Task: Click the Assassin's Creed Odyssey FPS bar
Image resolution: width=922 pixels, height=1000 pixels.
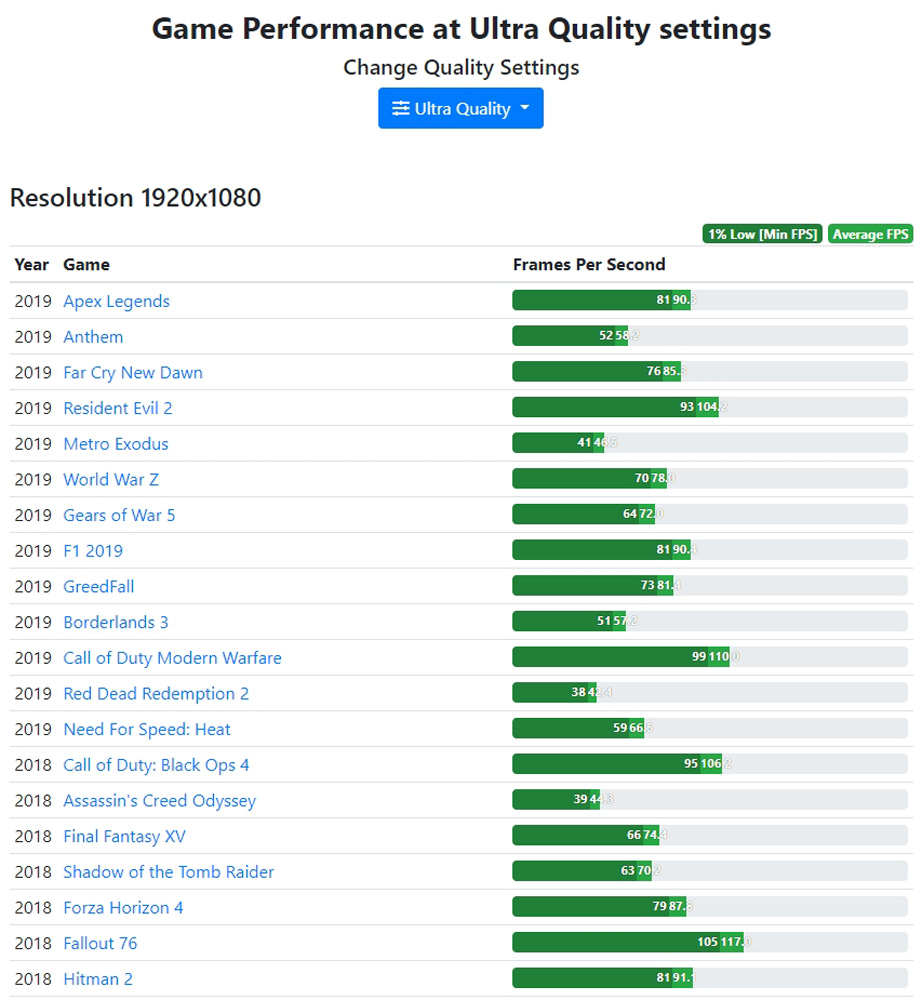Action: (710, 800)
